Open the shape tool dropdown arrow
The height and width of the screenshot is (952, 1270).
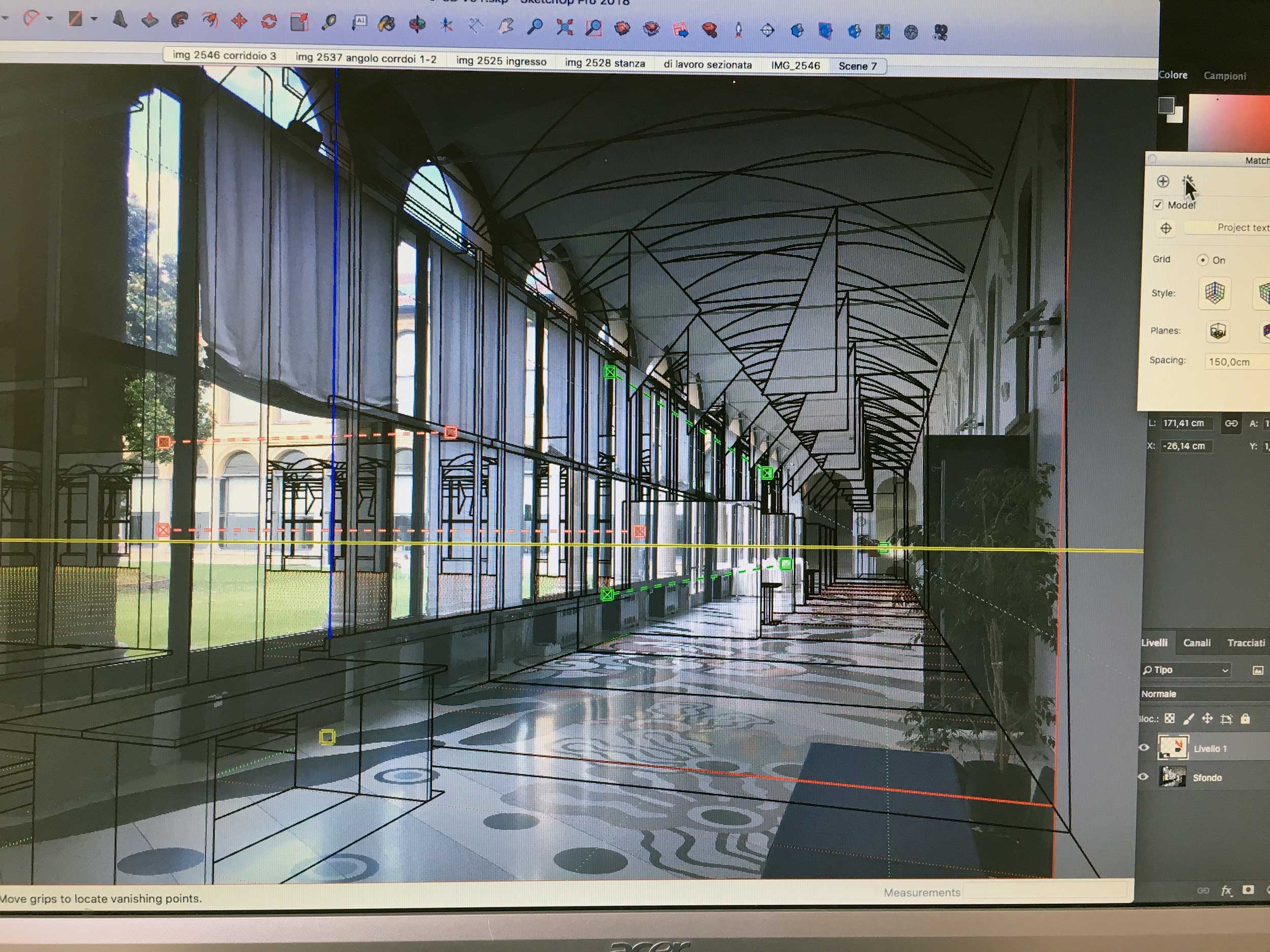(94, 19)
